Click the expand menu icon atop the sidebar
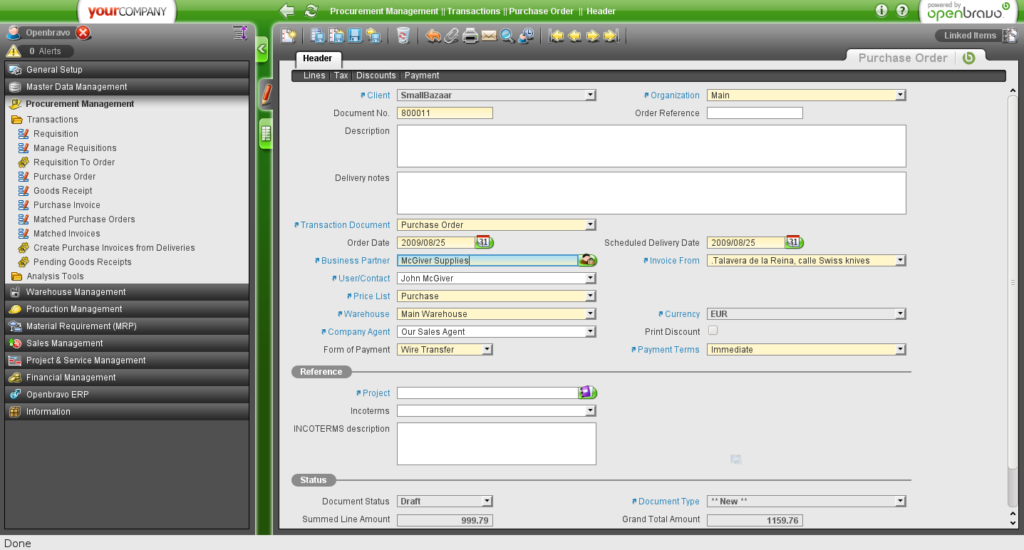Screen dimensions: 1024x550 [240, 33]
